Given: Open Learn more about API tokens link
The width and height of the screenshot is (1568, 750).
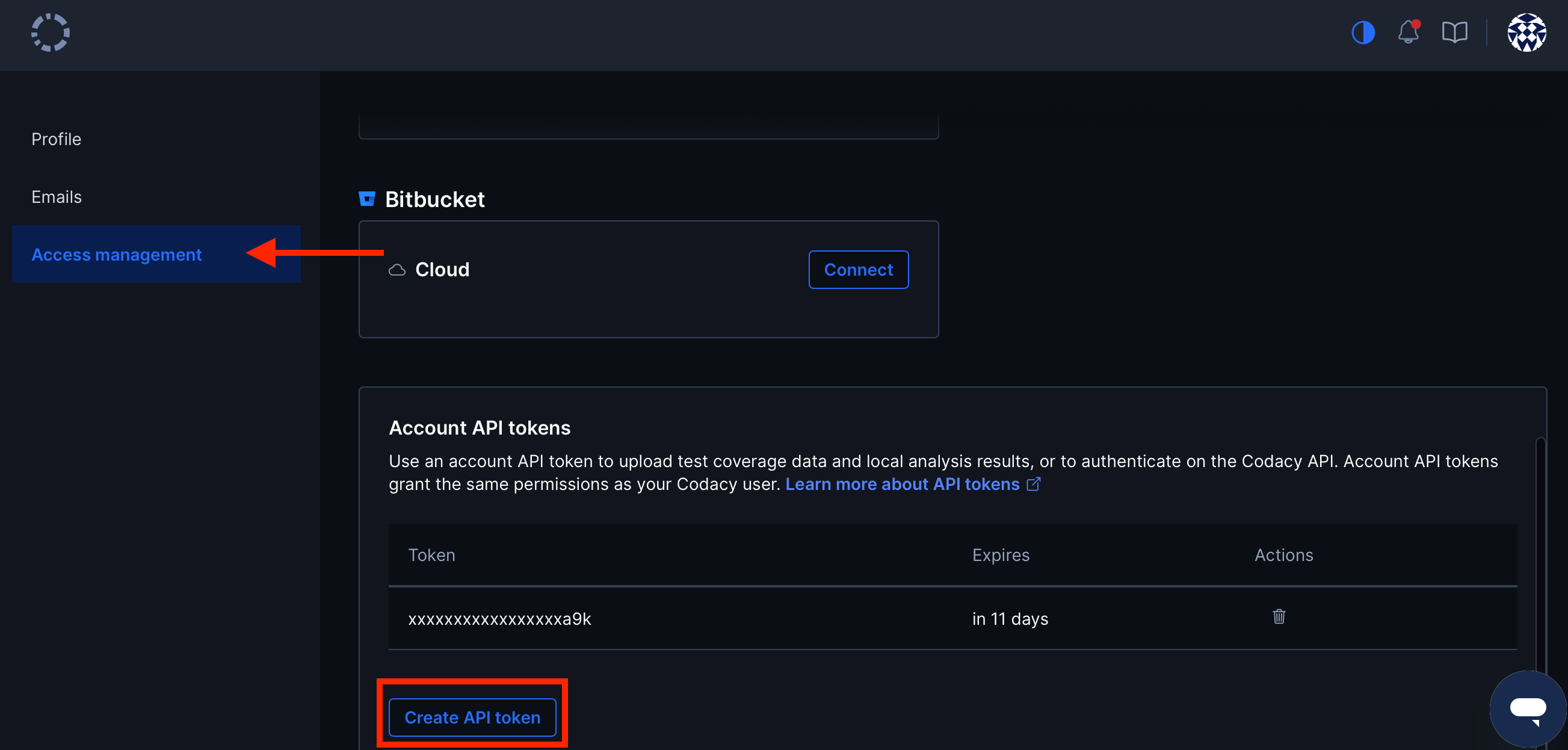Looking at the screenshot, I should 912,484.
